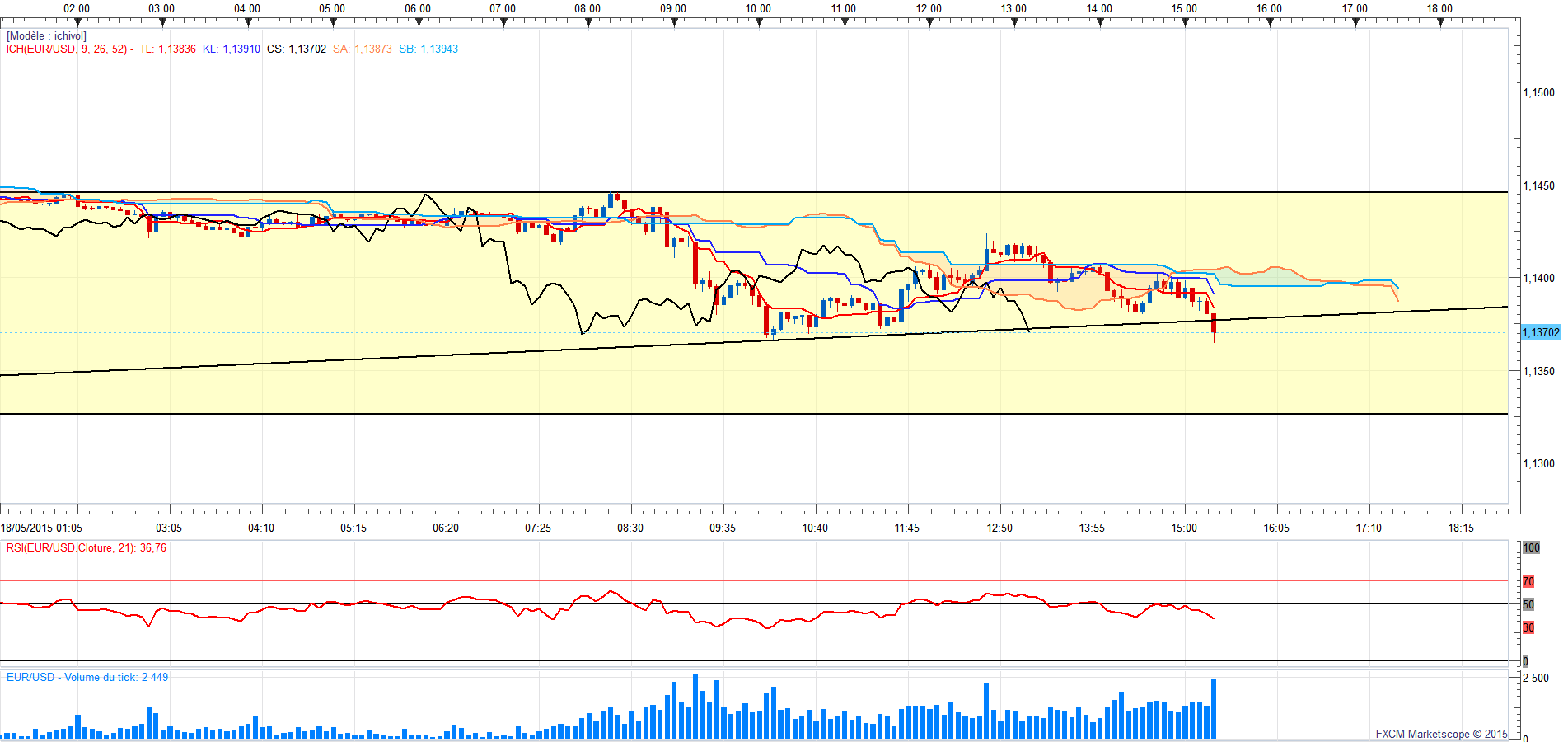Click the 16:05 label on bottom time axis
The height and width of the screenshot is (742, 1568).
pos(1276,528)
